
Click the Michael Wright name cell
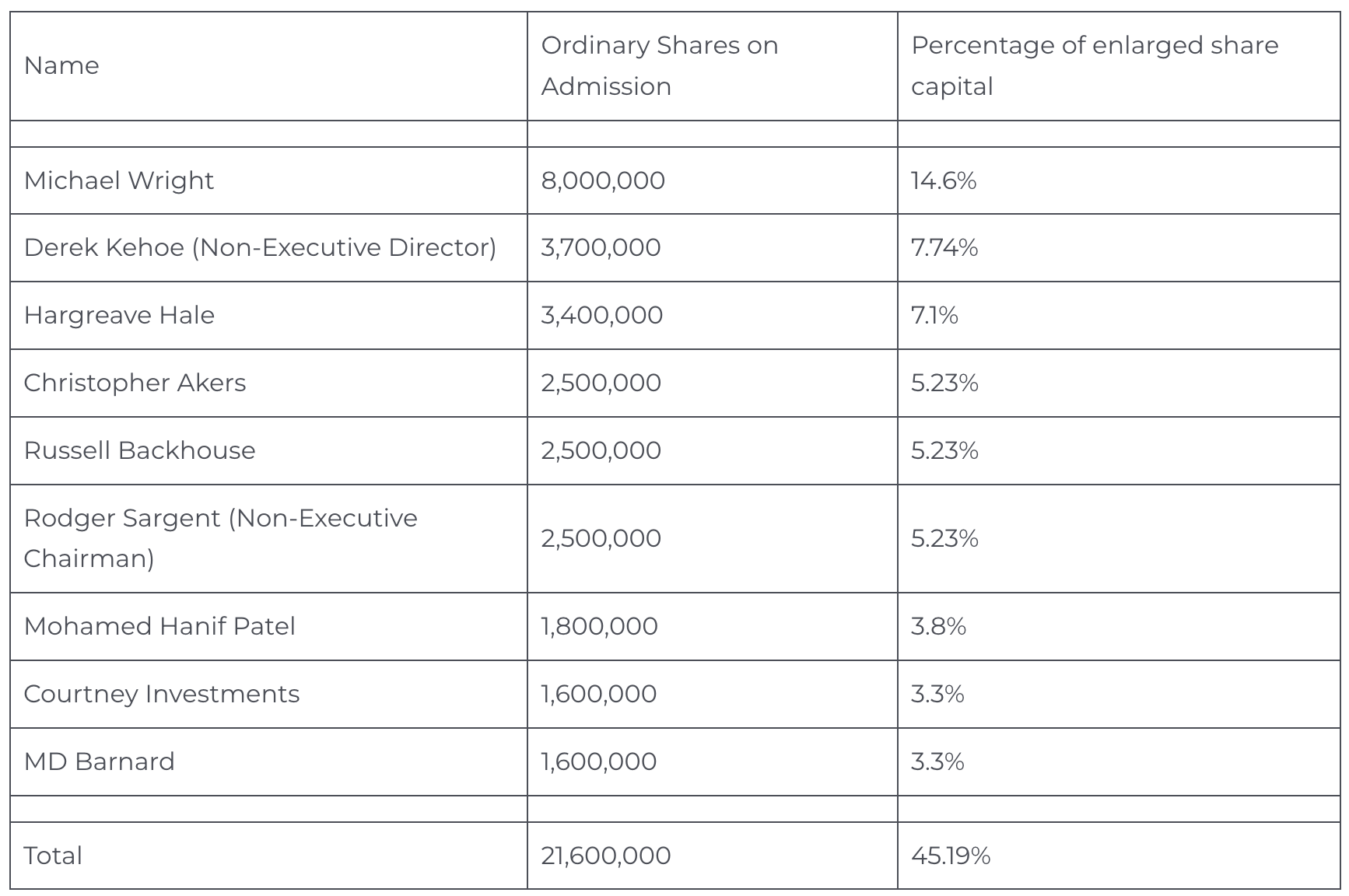[119, 180]
